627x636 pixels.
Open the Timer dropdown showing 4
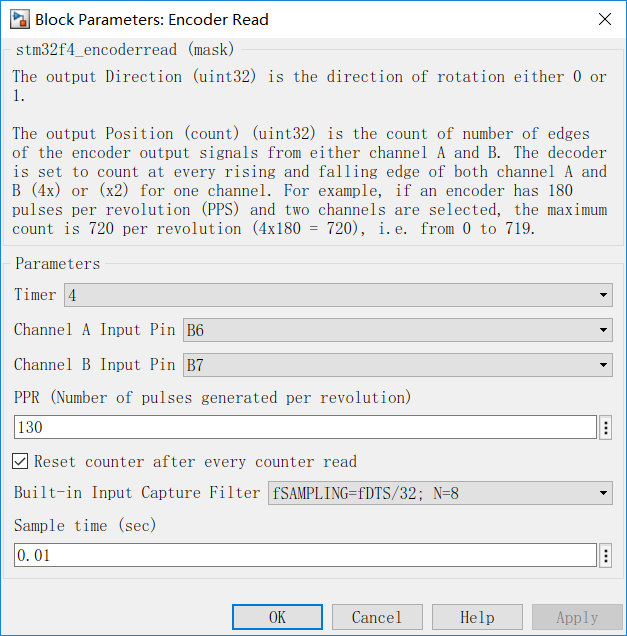coord(337,296)
